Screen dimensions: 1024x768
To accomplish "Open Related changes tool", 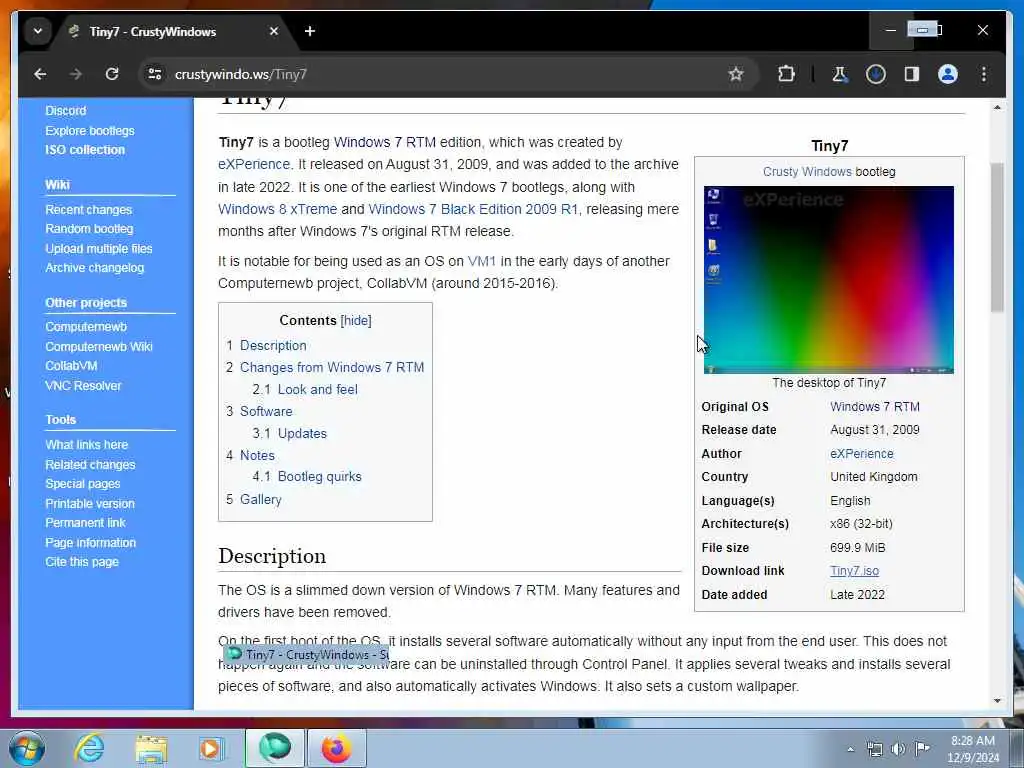I will point(90,465).
